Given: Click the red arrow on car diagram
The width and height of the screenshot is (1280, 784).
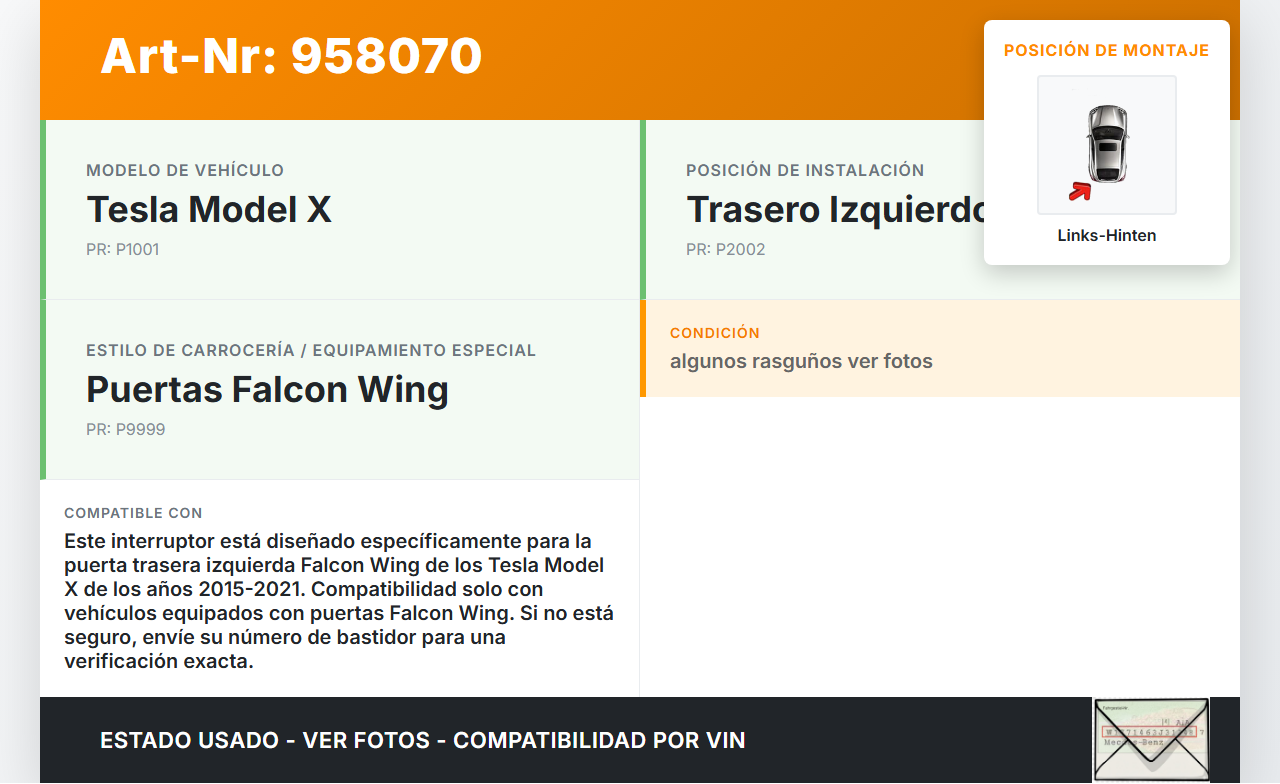Looking at the screenshot, I should [1079, 191].
